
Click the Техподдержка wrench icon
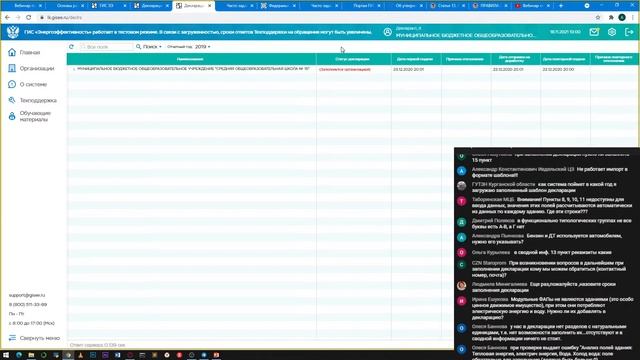(x=12, y=100)
